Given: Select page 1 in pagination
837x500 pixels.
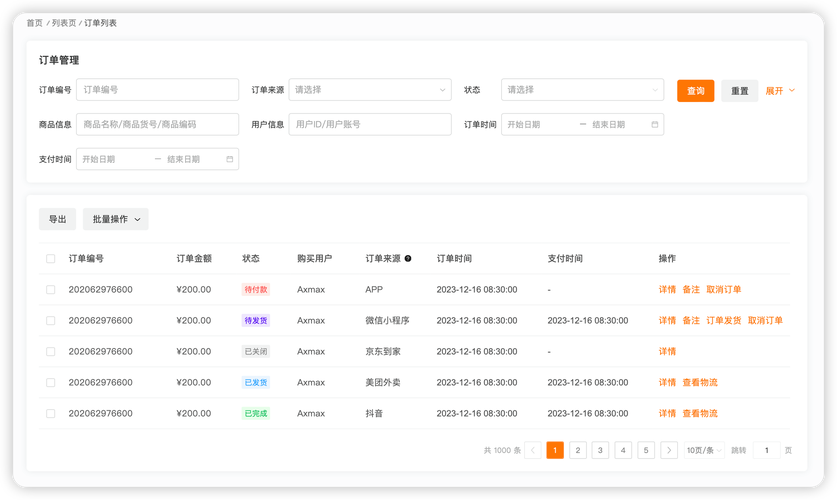Looking at the screenshot, I should pyautogui.click(x=555, y=450).
